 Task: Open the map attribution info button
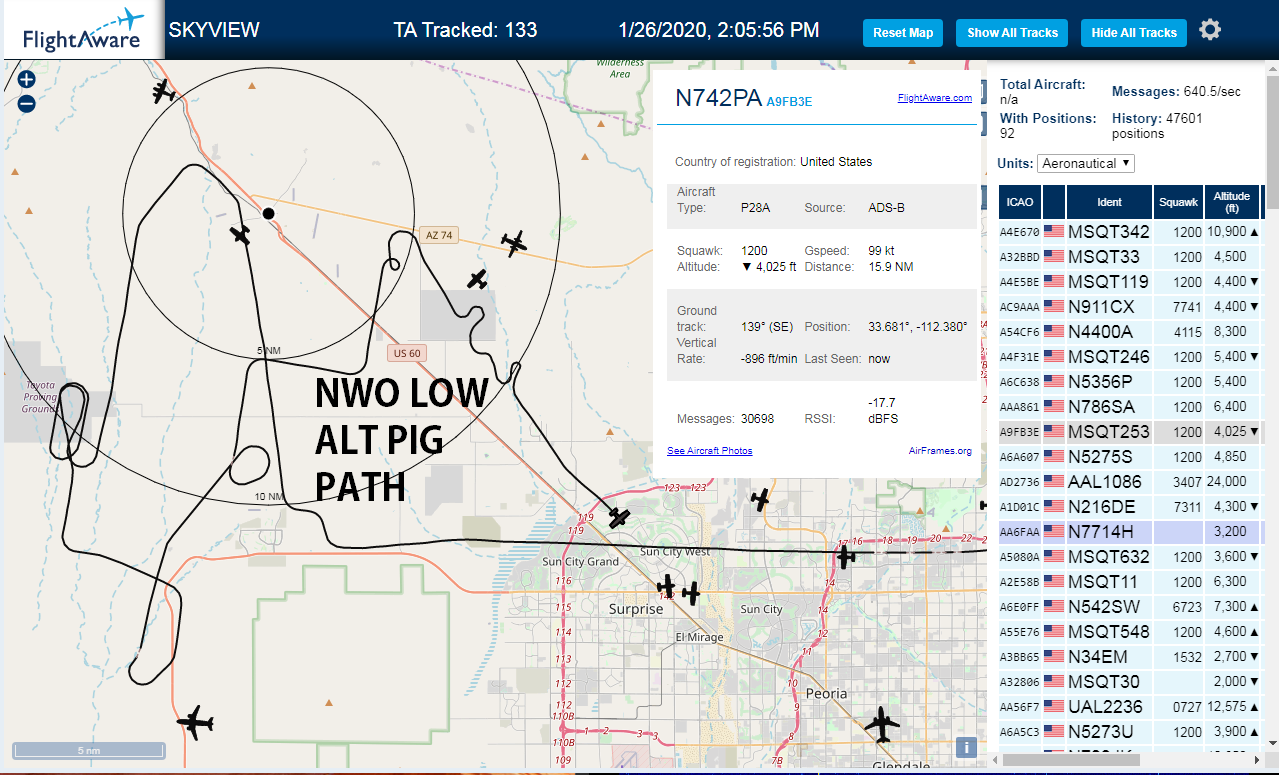coord(966,747)
